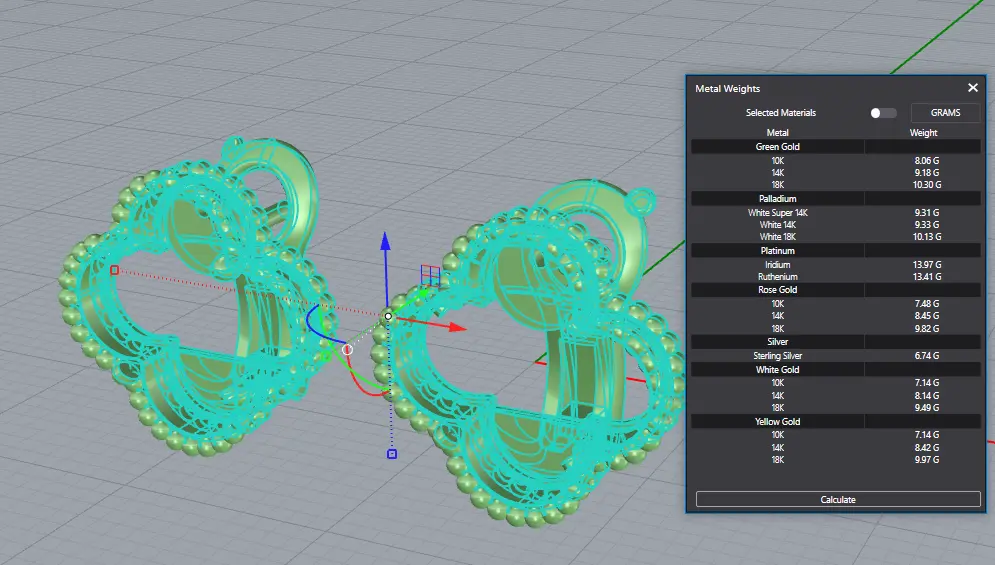Click the red X-axis gumball arrow
The width and height of the screenshot is (995, 565).
pos(457,326)
